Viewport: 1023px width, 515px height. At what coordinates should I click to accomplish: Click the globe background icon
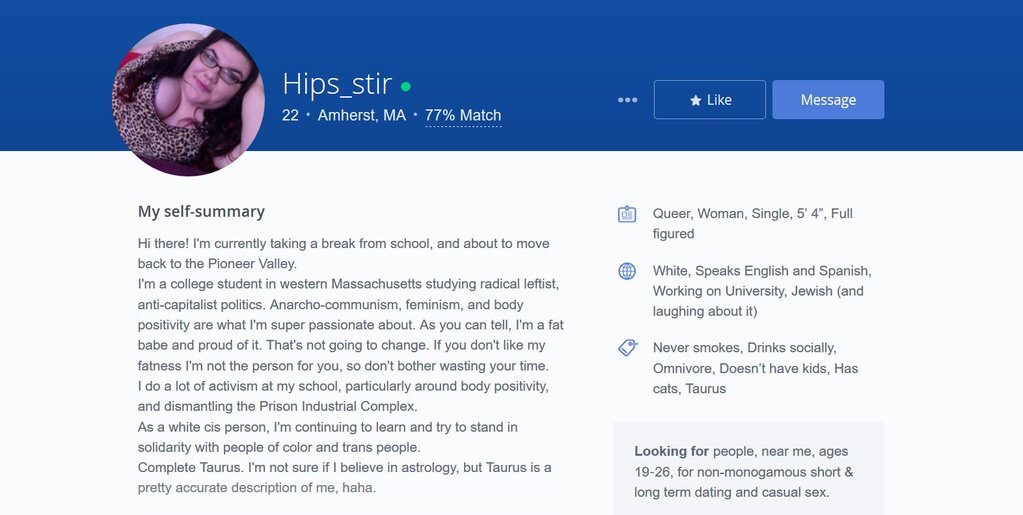(x=627, y=271)
